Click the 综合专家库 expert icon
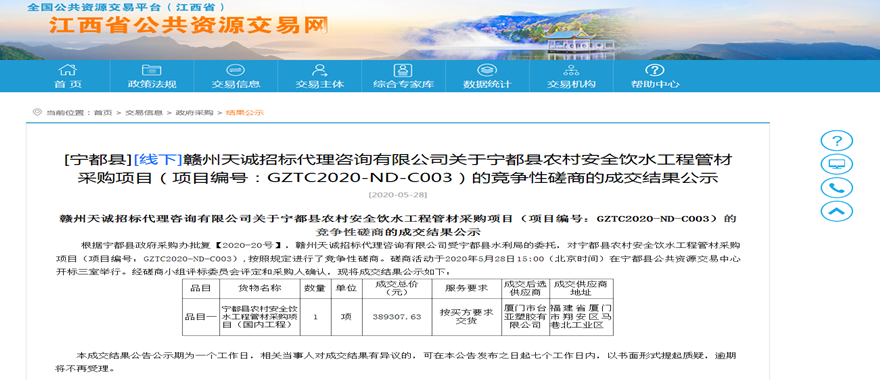Viewport: 880px width, 380px height. [404, 70]
